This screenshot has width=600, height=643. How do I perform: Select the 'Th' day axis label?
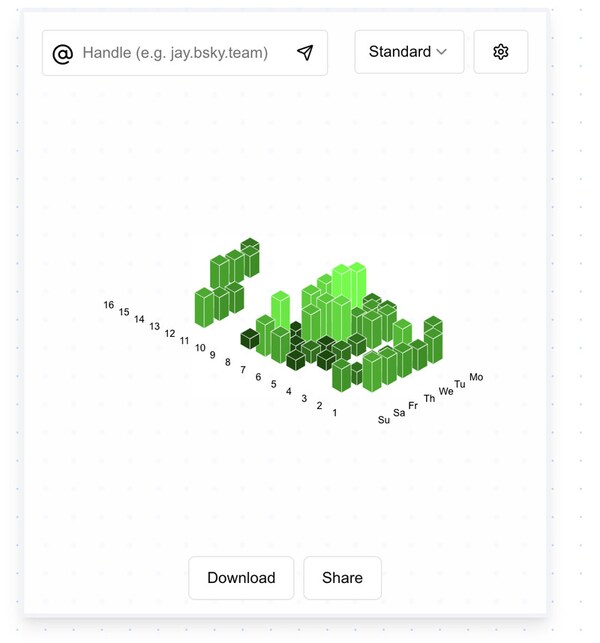(429, 398)
